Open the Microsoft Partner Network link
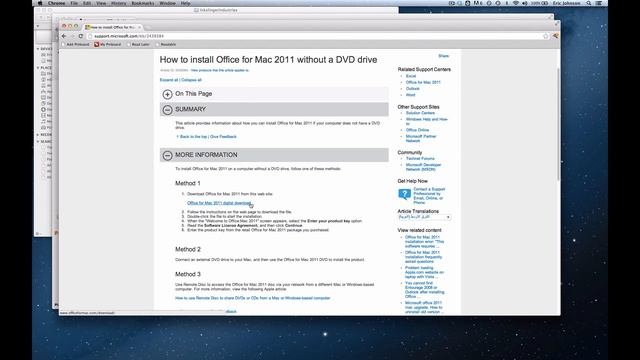This screenshot has width=640, height=360. pos(421,139)
